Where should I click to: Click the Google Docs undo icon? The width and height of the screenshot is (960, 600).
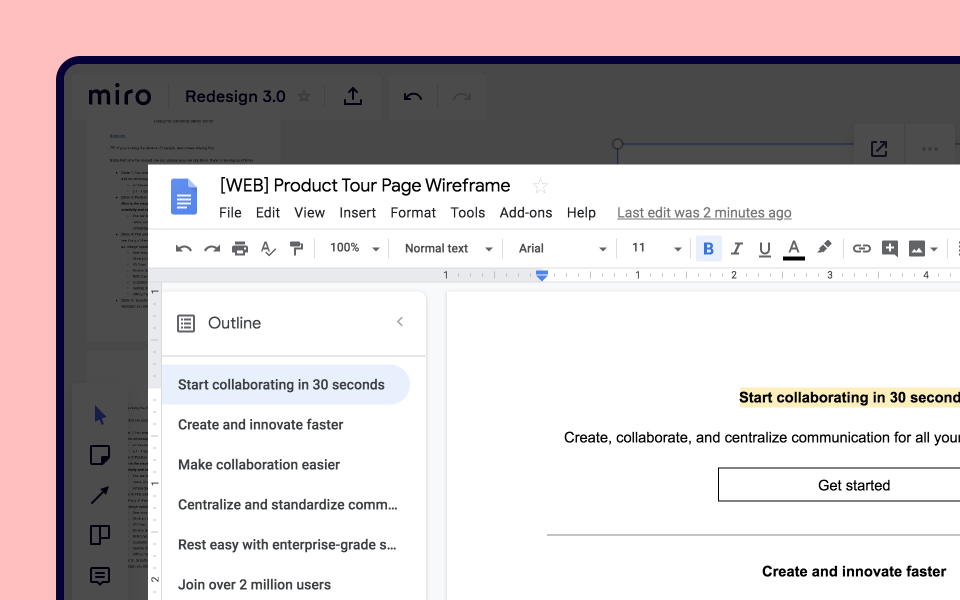(183, 249)
